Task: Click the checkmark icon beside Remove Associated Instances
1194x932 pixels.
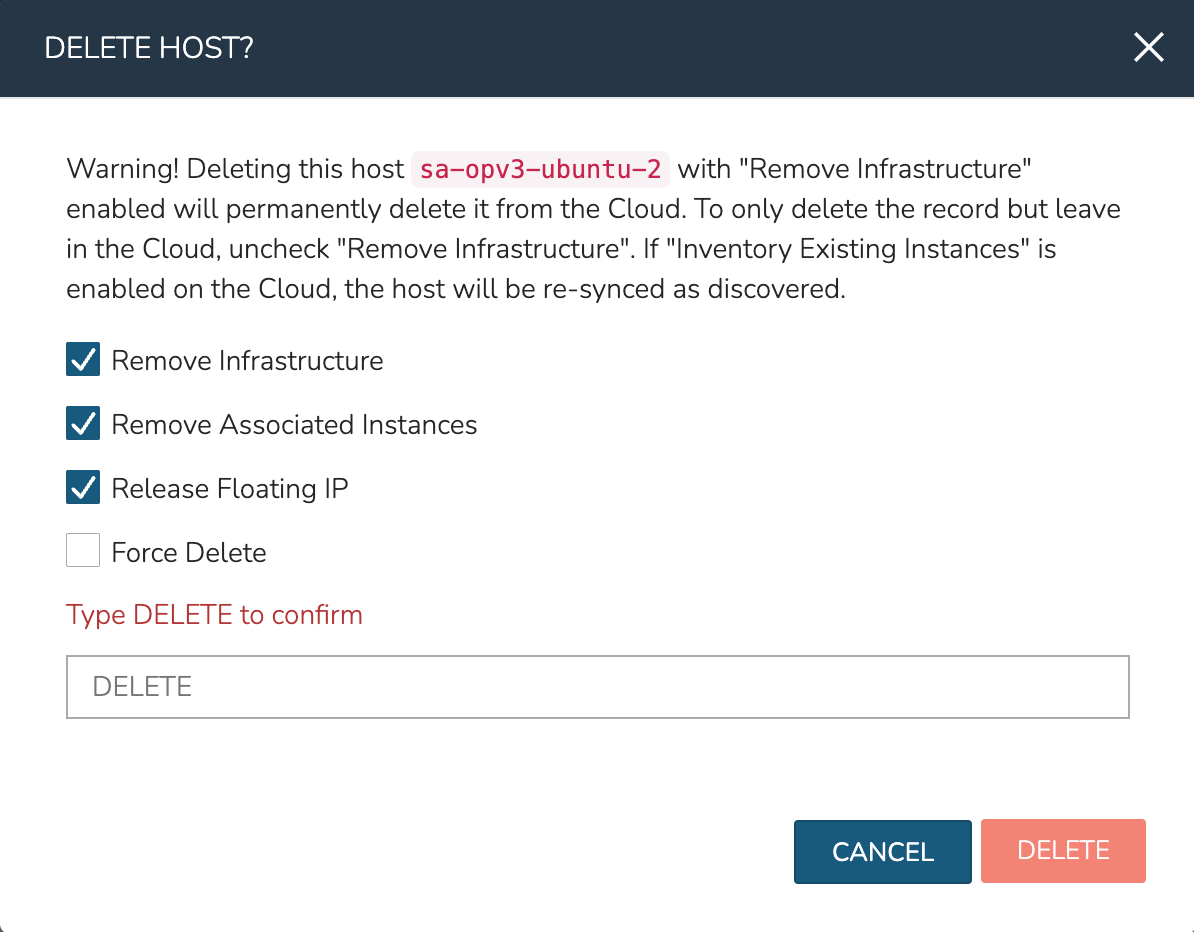Action: coord(83,424)
